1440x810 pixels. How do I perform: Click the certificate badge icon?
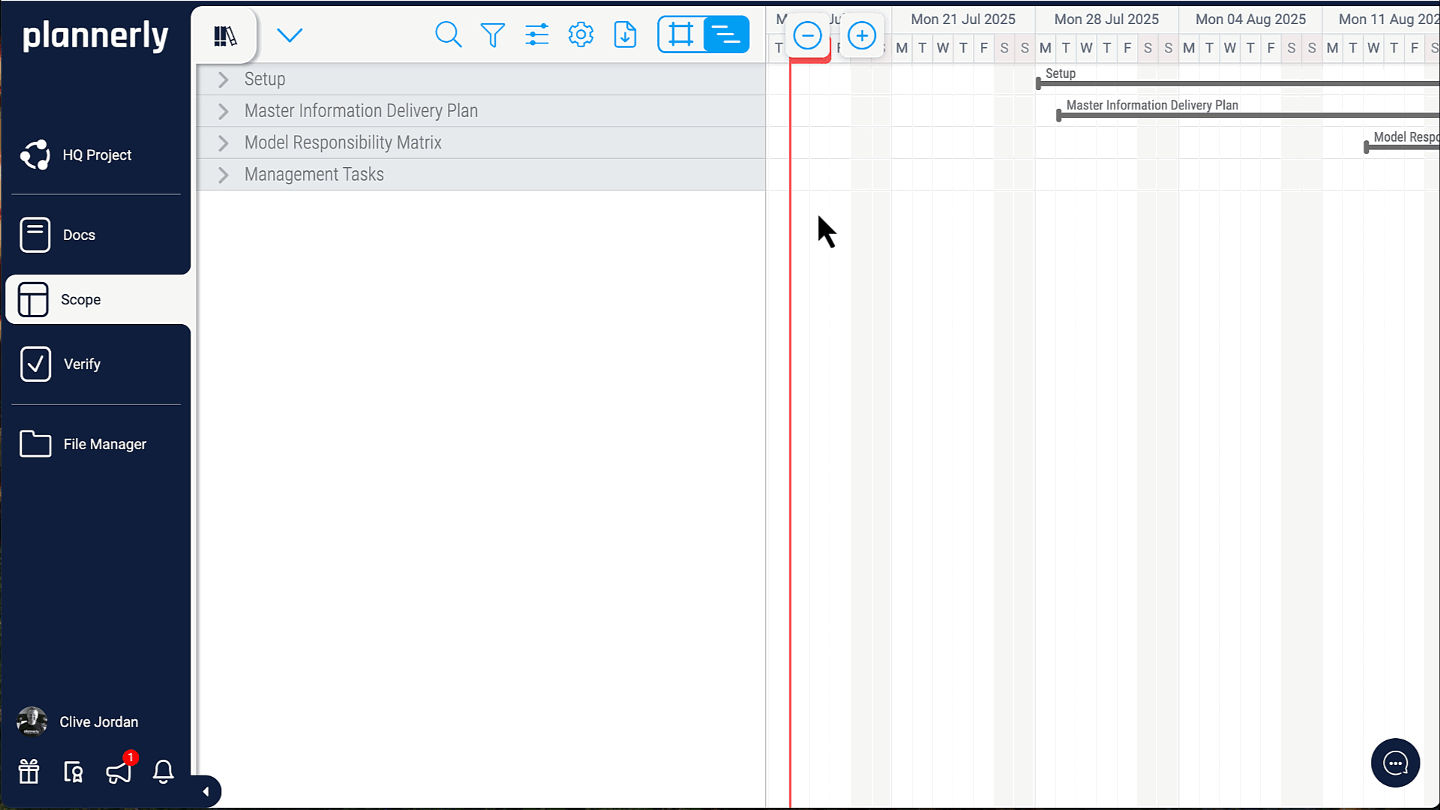coord(73,772)
